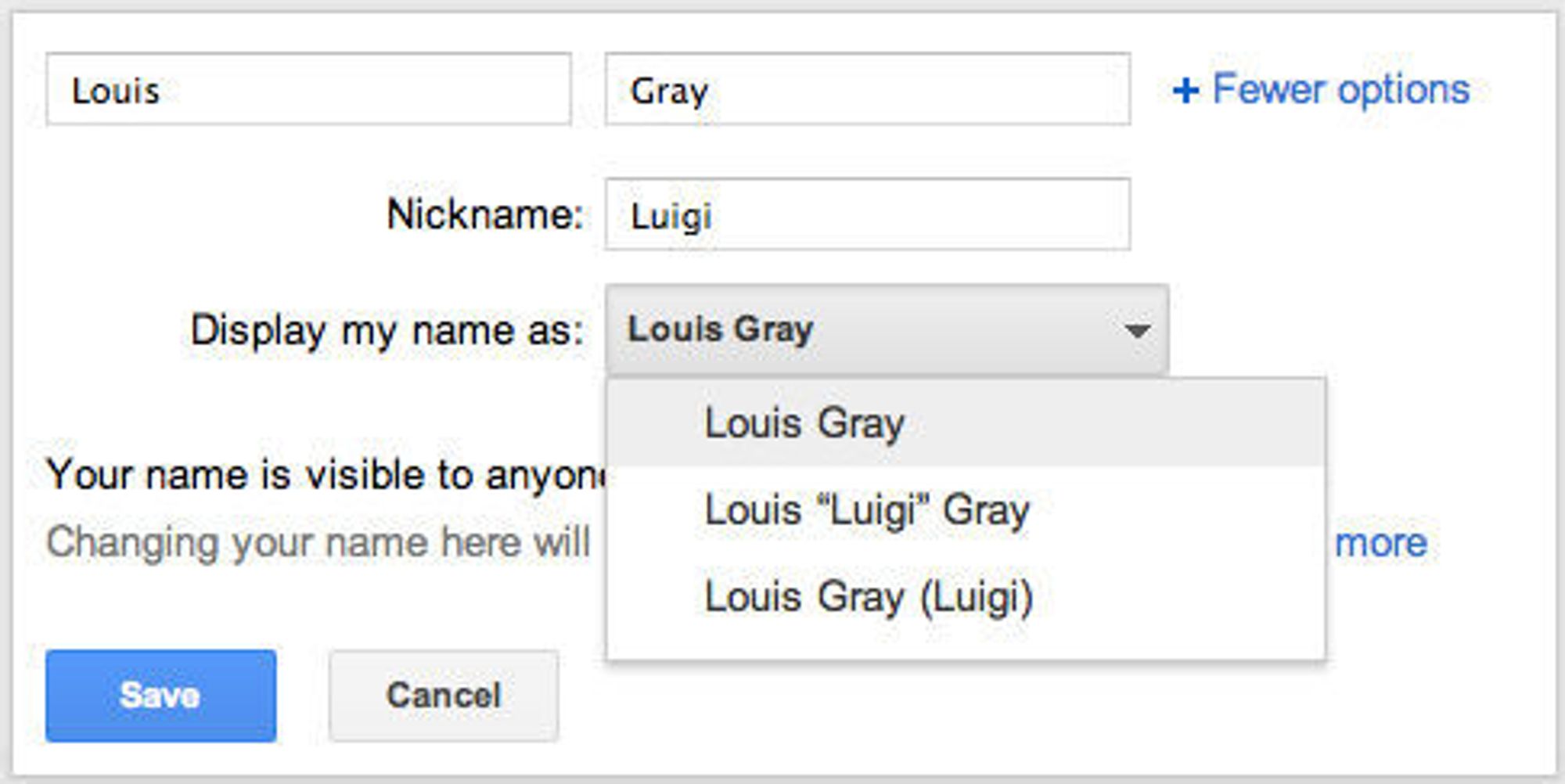Click into the Nickname field with Luigi
The height and width of the screenshot is (784, 1565).
(x=867, y=214)
